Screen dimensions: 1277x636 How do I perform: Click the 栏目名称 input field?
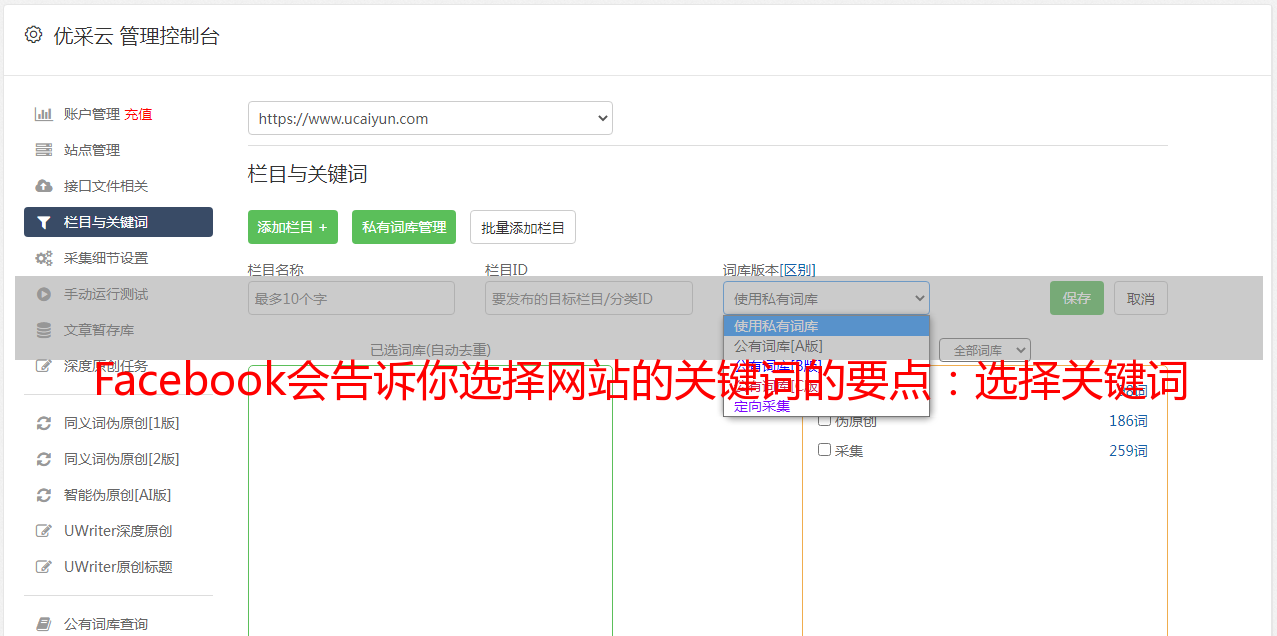click(x=351, y=298)
